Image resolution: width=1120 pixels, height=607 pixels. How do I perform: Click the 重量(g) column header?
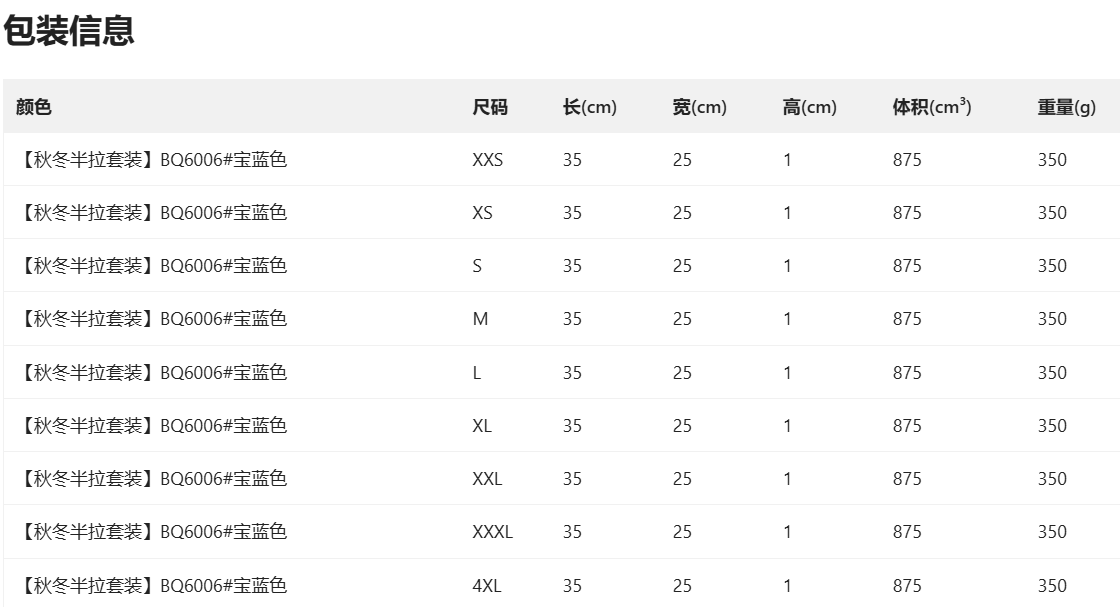(1066, 107)
